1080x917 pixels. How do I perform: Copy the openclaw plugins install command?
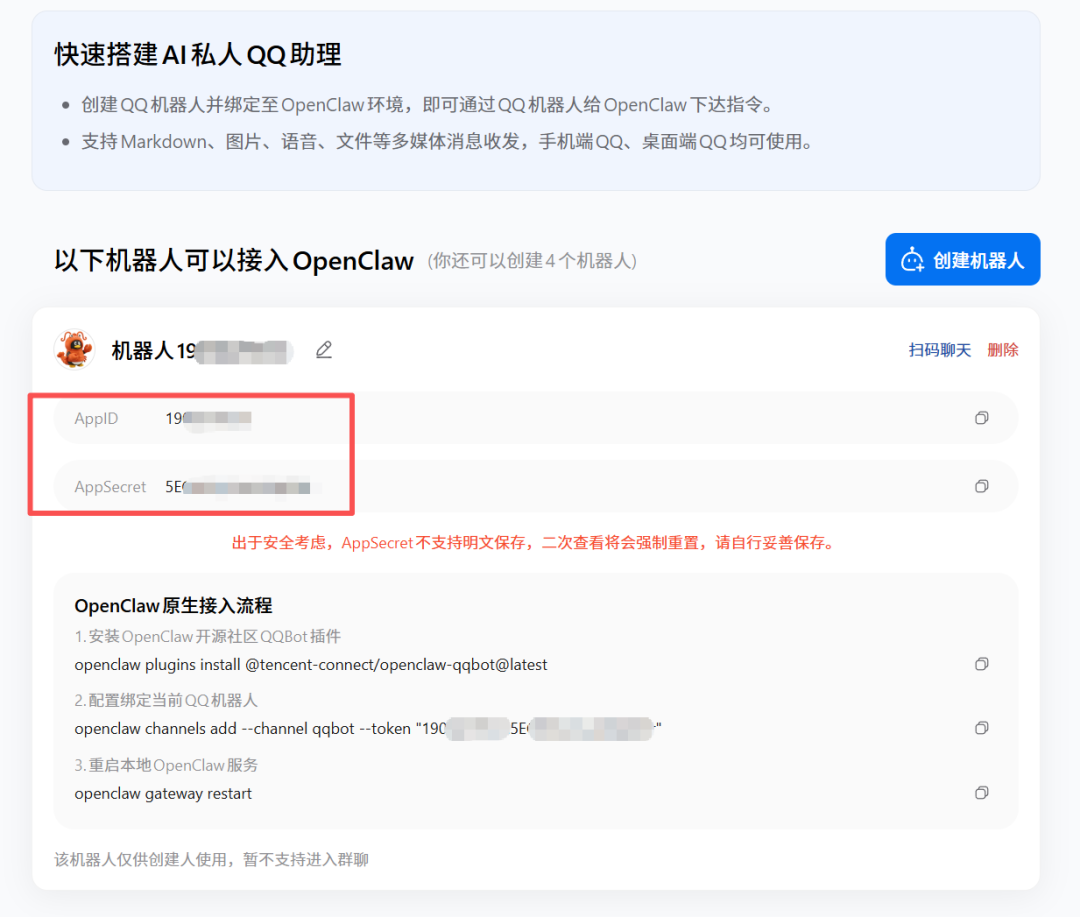click(x=981, y=663)
